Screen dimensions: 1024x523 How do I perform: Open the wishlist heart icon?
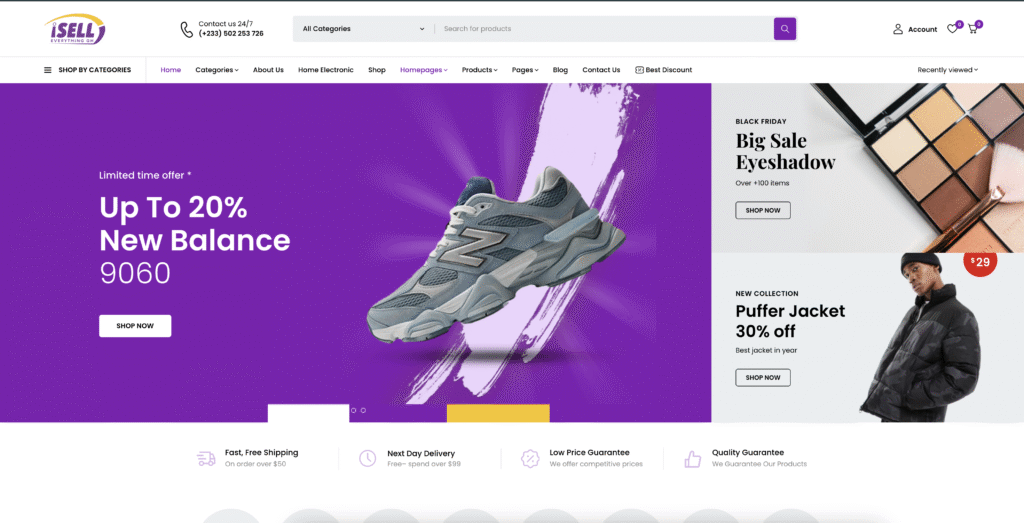(x=952, y=29)
